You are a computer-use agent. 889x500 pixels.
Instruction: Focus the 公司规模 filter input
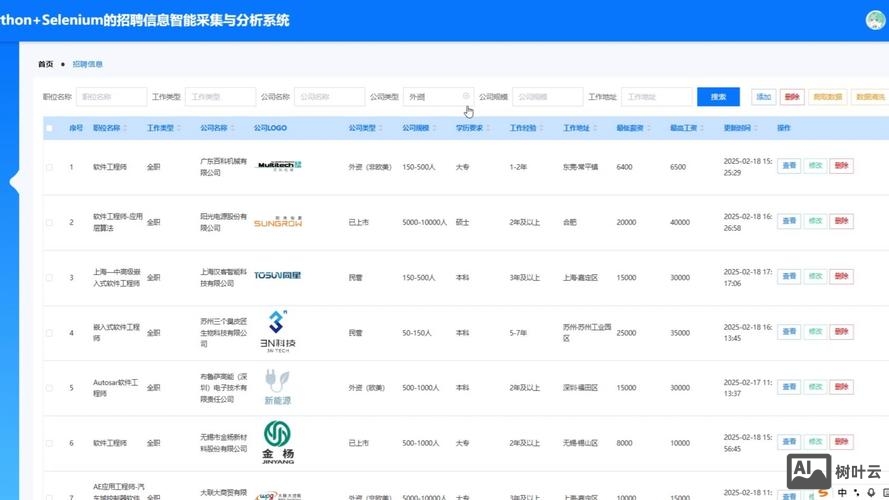click(x=547, y=97)
